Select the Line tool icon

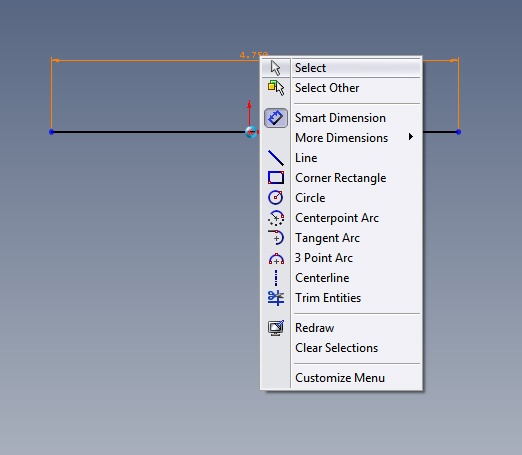[x=276, y=158]
